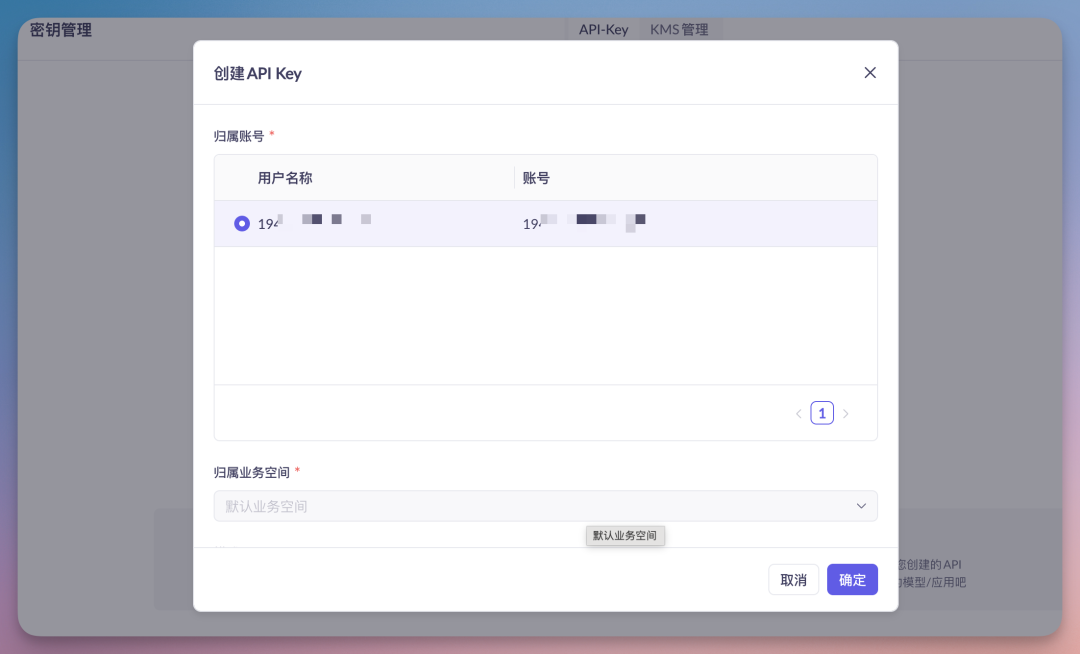Screen dimensions: 1080x654
Task: Click the 密钥管理 page heading
Action: pos(60,30)
